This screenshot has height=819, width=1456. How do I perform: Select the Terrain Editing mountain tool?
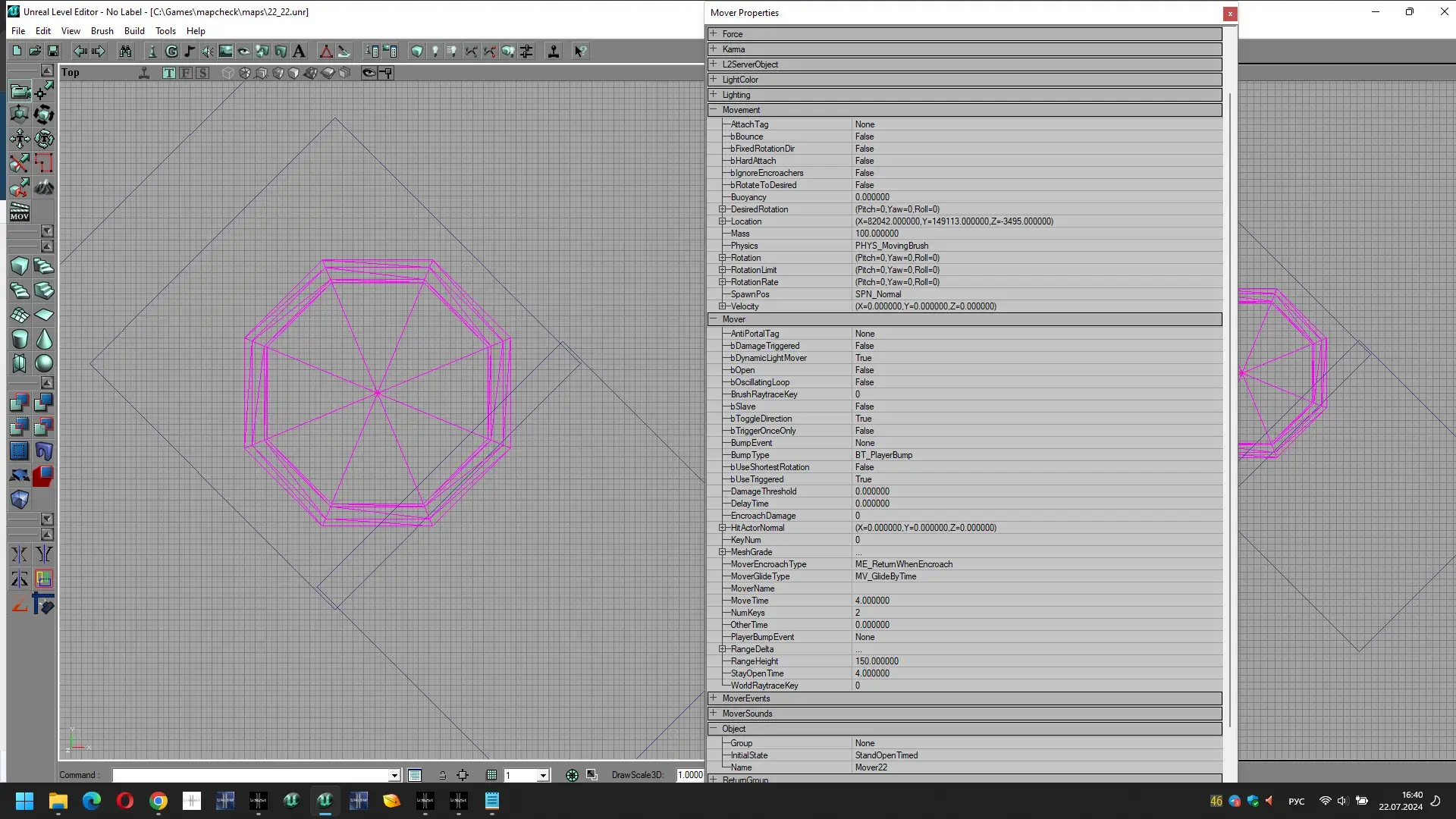tap(44, 187)
